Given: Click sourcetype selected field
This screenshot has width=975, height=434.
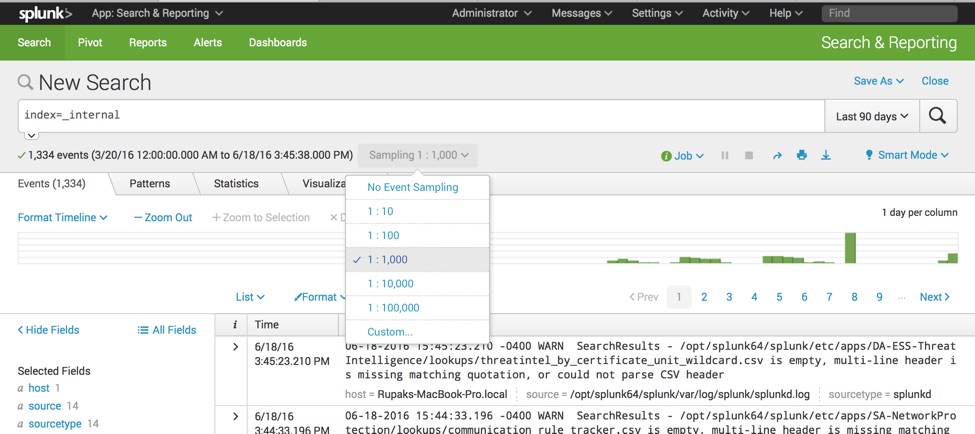Looking at the screenshot, I should [55, 424].
